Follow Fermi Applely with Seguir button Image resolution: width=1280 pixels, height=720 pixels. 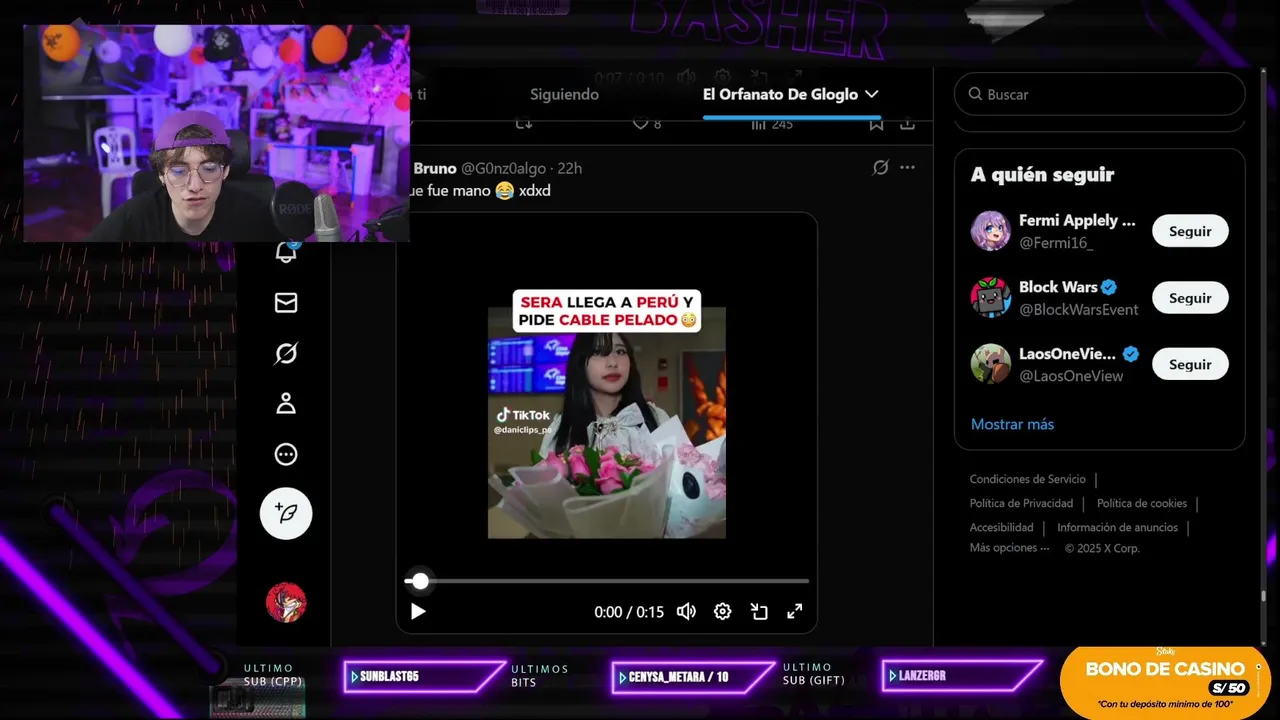tap(1190, 231)
